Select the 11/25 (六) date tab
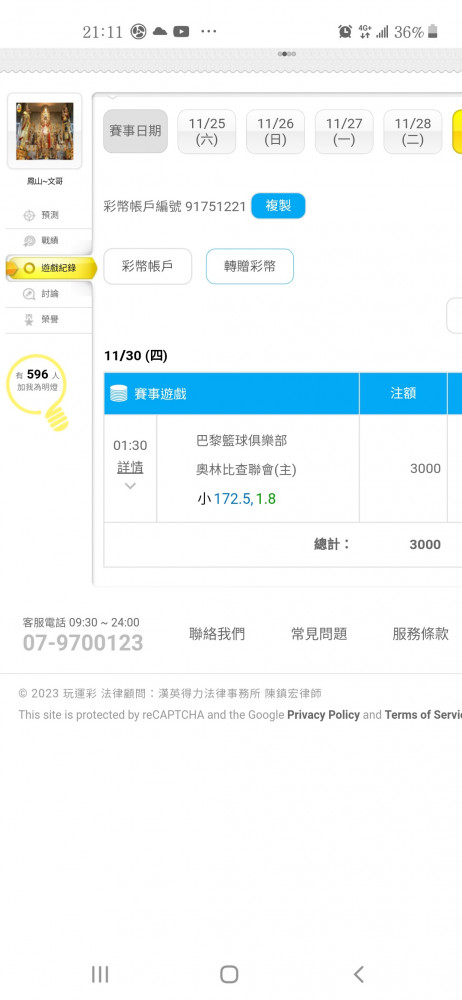The image size is (462, 1000). point(207,131)
